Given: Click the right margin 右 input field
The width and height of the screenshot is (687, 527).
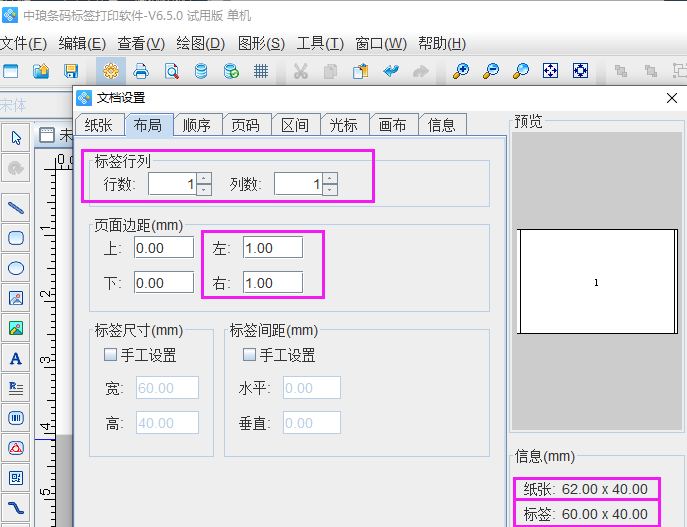Looking at the screenshot, I should click(x=273, y=283).
